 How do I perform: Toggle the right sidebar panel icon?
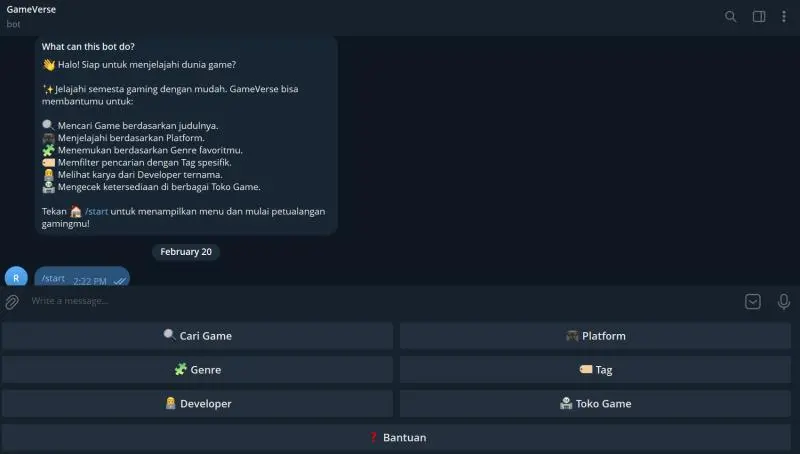(759, 16)
